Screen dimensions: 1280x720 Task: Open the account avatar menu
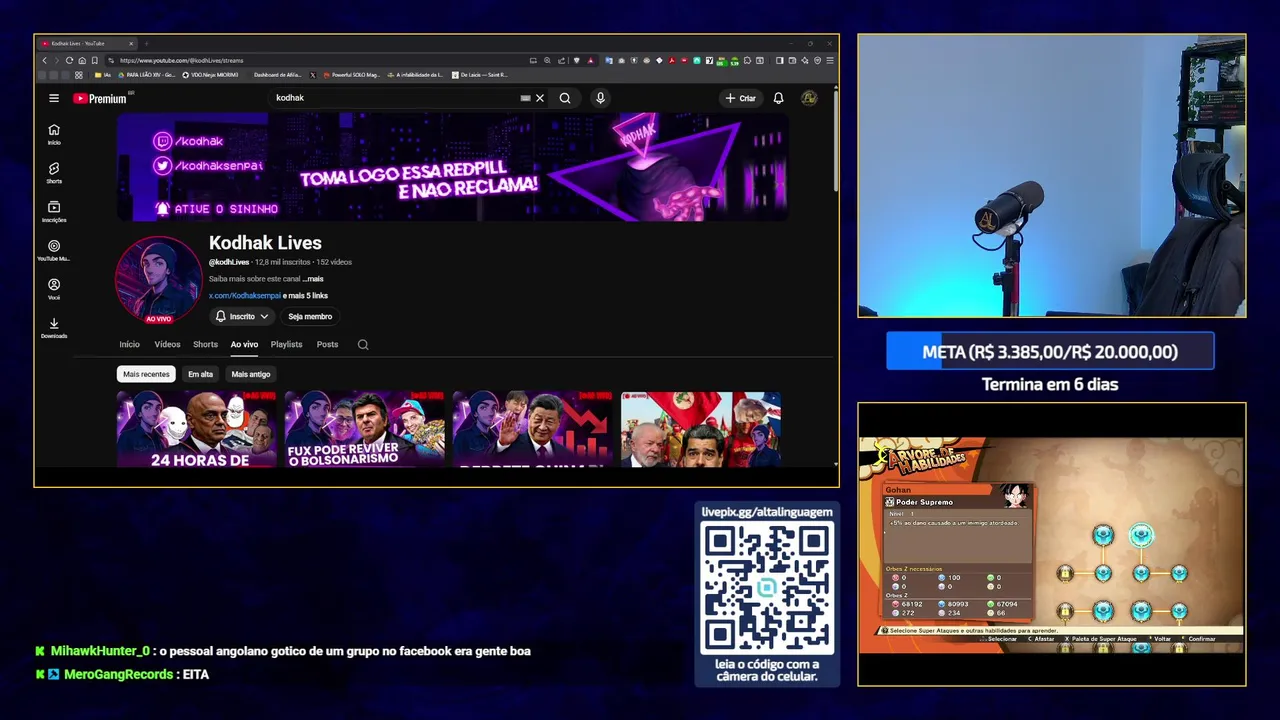809,98
